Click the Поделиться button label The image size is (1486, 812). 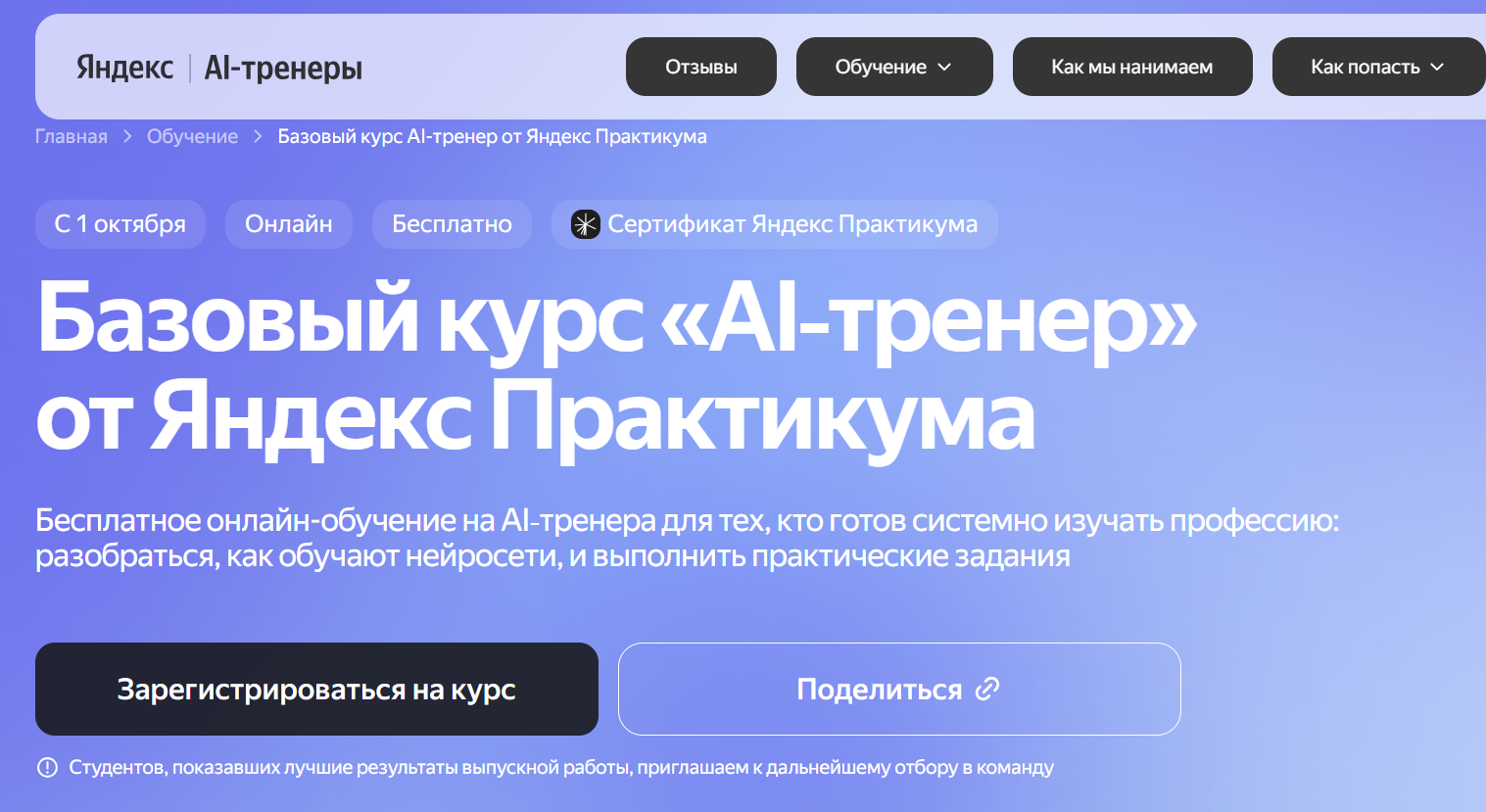click(880, 690)
